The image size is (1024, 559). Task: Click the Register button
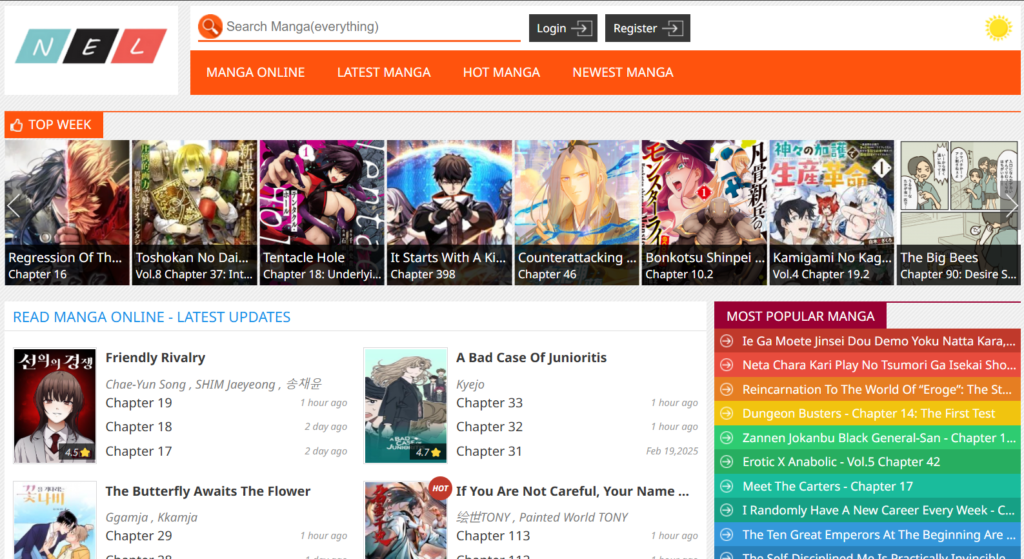tap(647, 28)
